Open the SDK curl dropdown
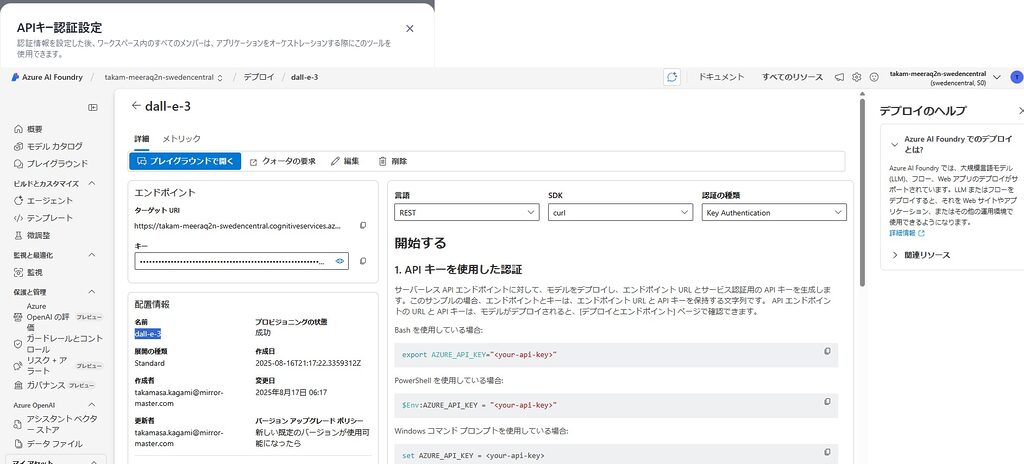1024x464 pixels. pos(620,212)
